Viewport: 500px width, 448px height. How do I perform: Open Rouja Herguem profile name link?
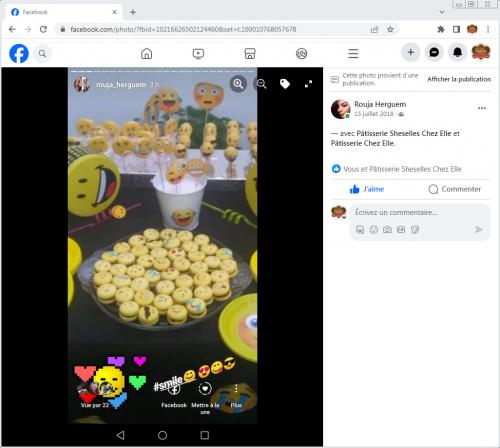tap(380, 104)
